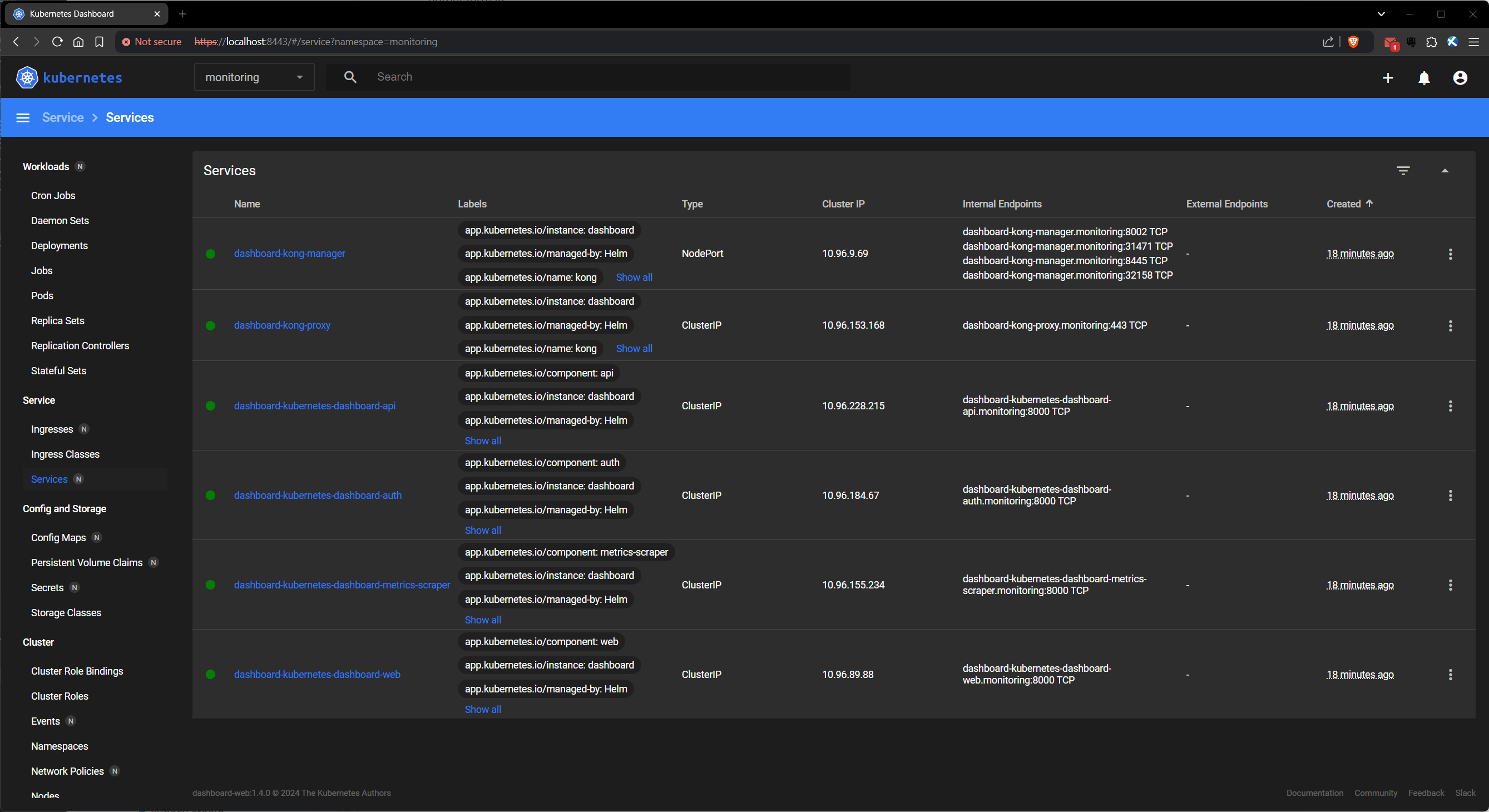Open notifications bell

(x=1424, y=78)
